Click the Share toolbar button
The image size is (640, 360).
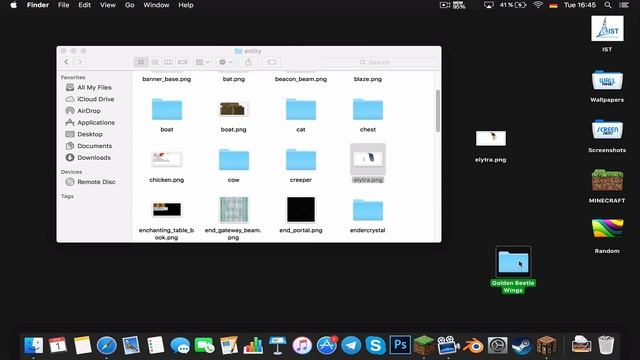pyautogui.click(x=248, y=62)
